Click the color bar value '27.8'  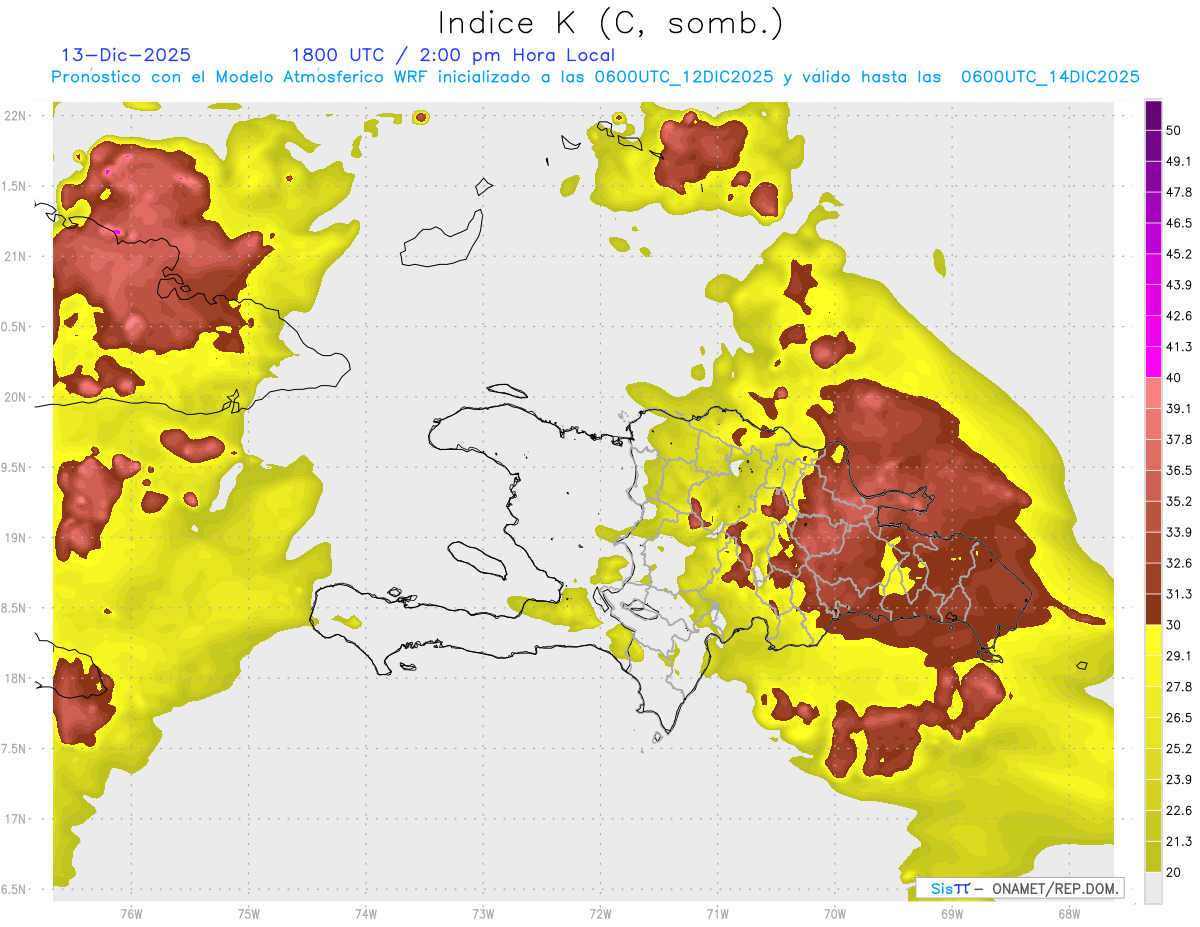pos(1179,686)
